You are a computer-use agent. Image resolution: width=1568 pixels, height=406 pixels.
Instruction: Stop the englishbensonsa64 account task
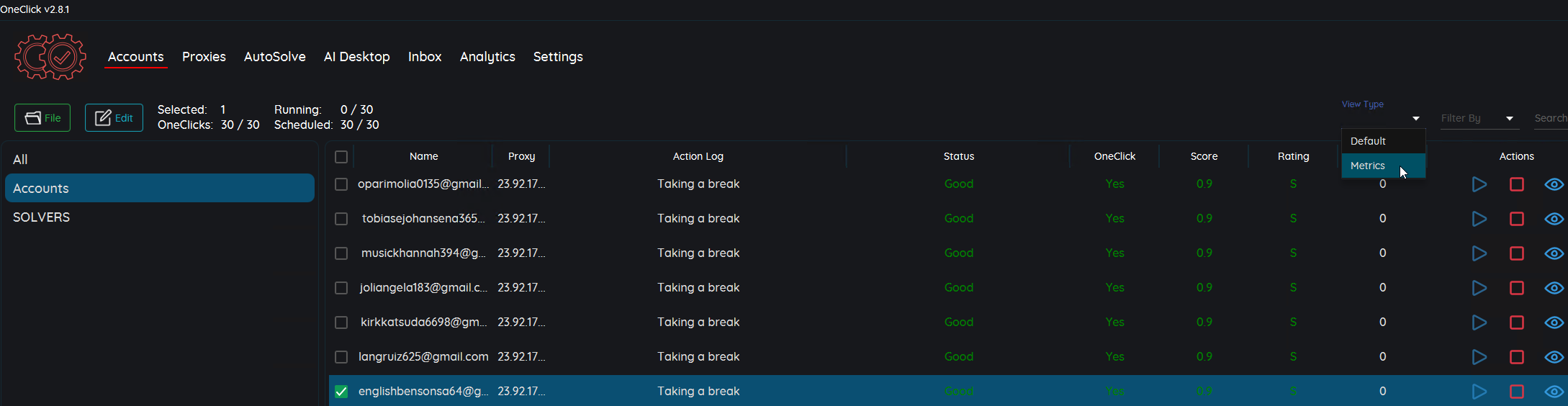click(x=1517, y=392)
